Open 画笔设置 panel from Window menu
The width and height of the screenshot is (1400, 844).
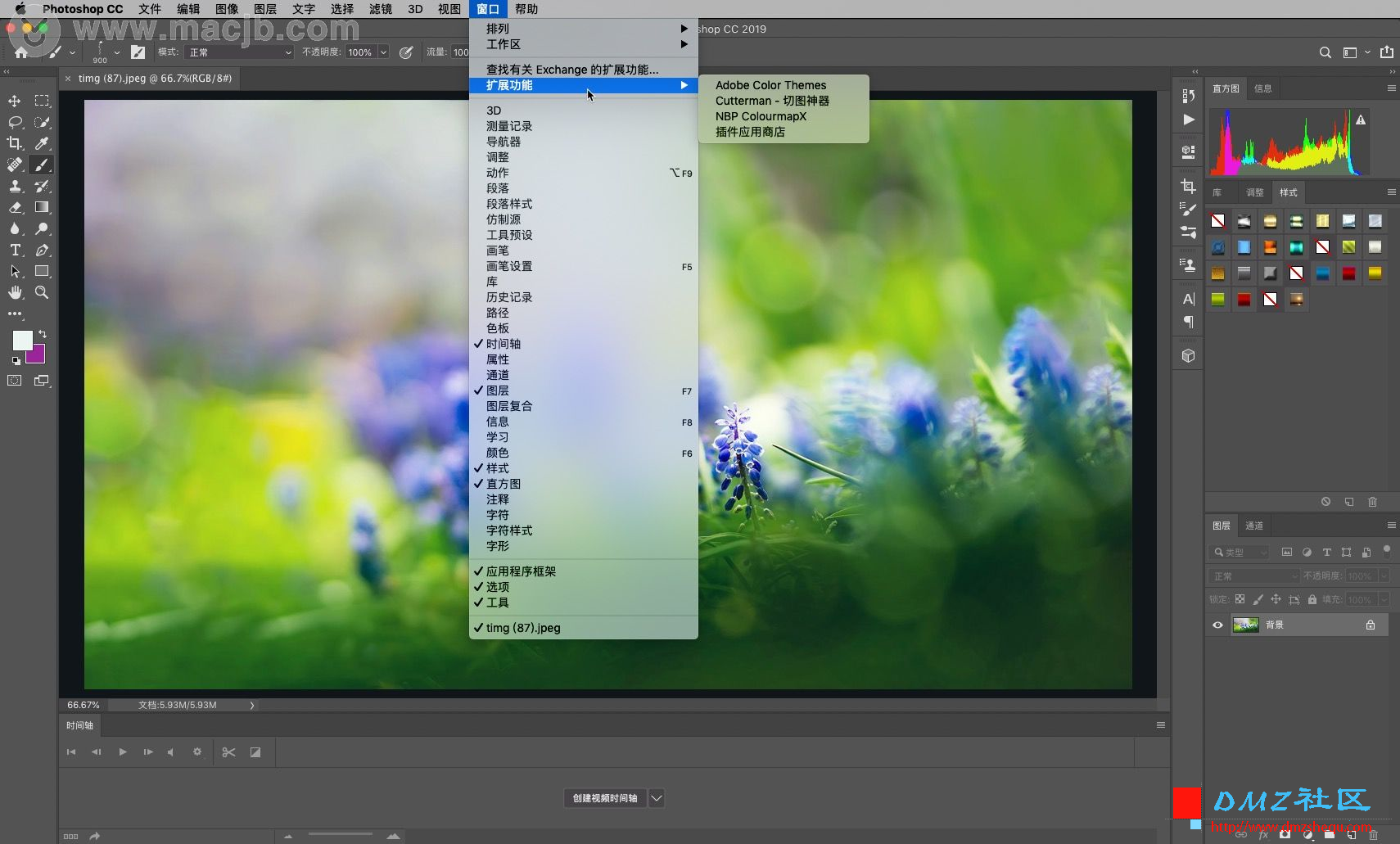pos(584,266)
